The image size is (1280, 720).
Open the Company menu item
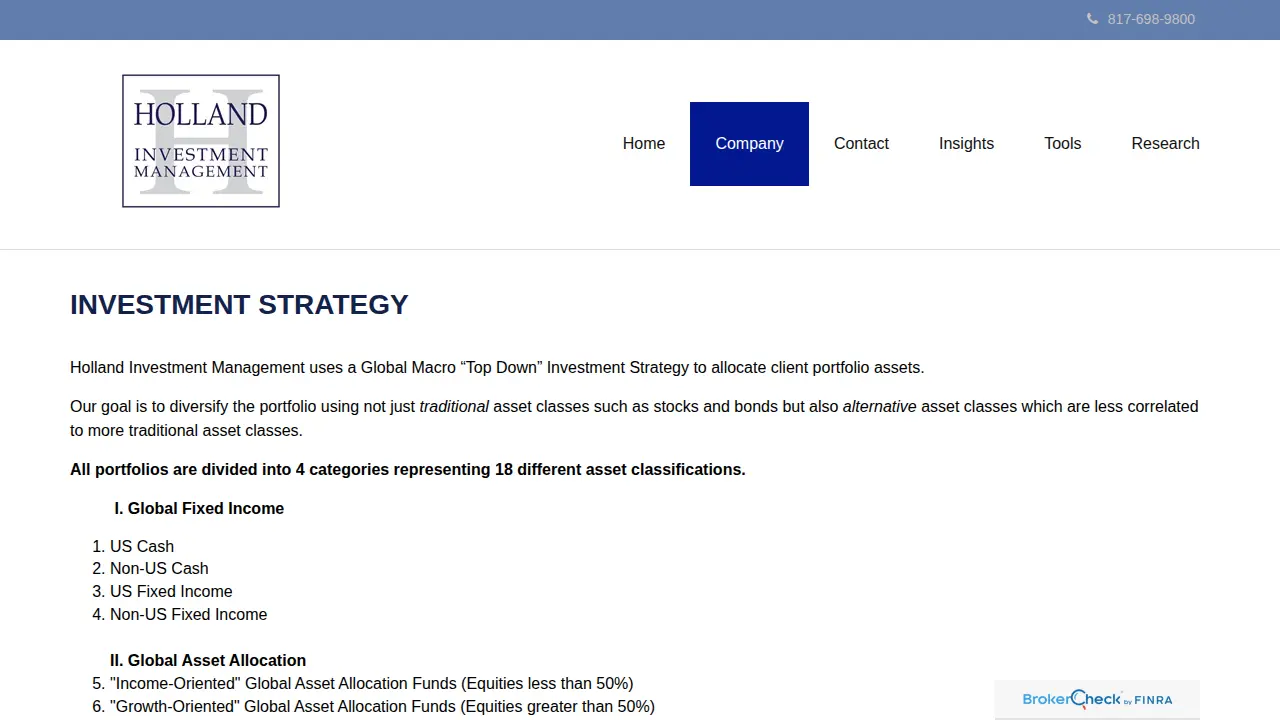(x=749, y=144)
